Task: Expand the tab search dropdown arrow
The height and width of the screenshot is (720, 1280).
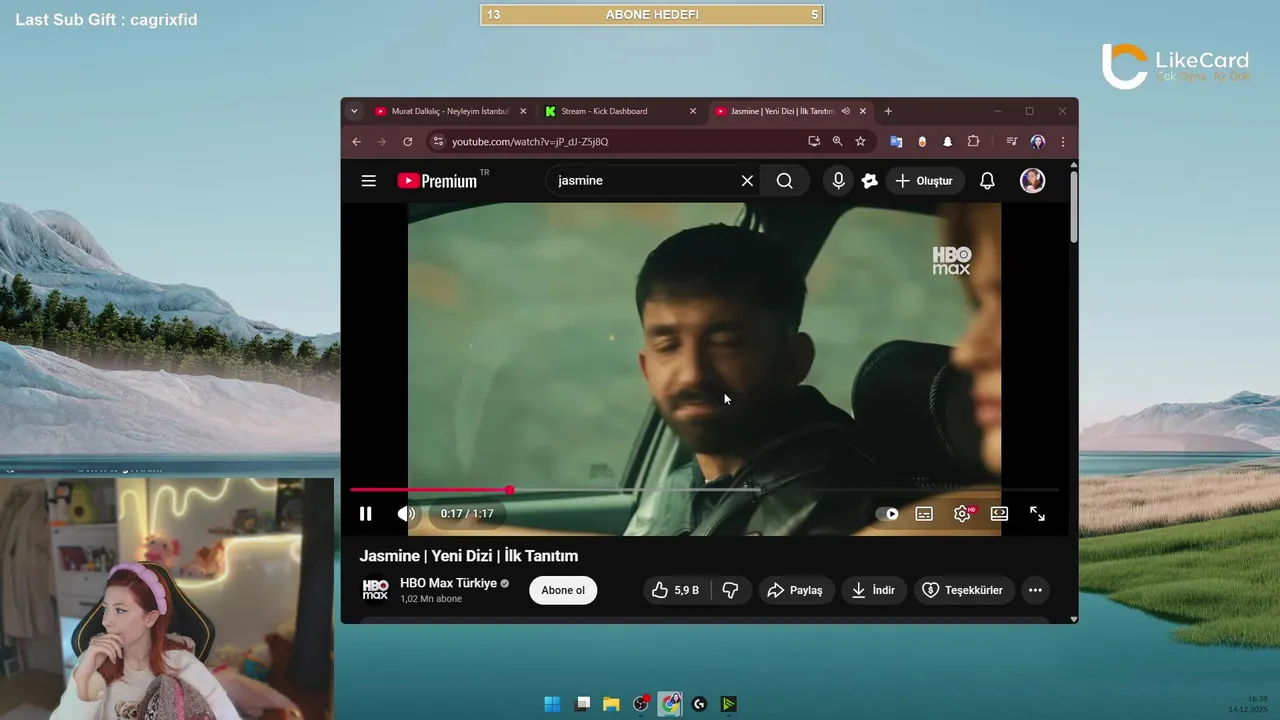Action: point(354,111)
